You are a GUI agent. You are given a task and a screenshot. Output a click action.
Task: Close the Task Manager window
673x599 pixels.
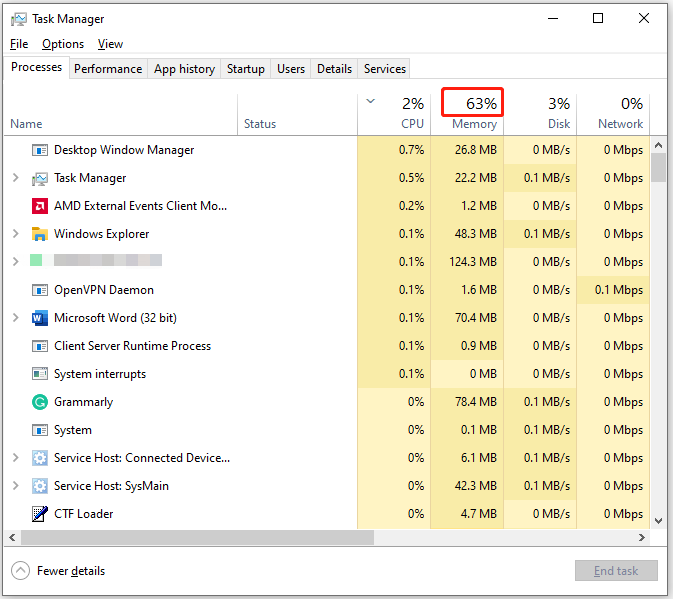(x=644, y=18)
